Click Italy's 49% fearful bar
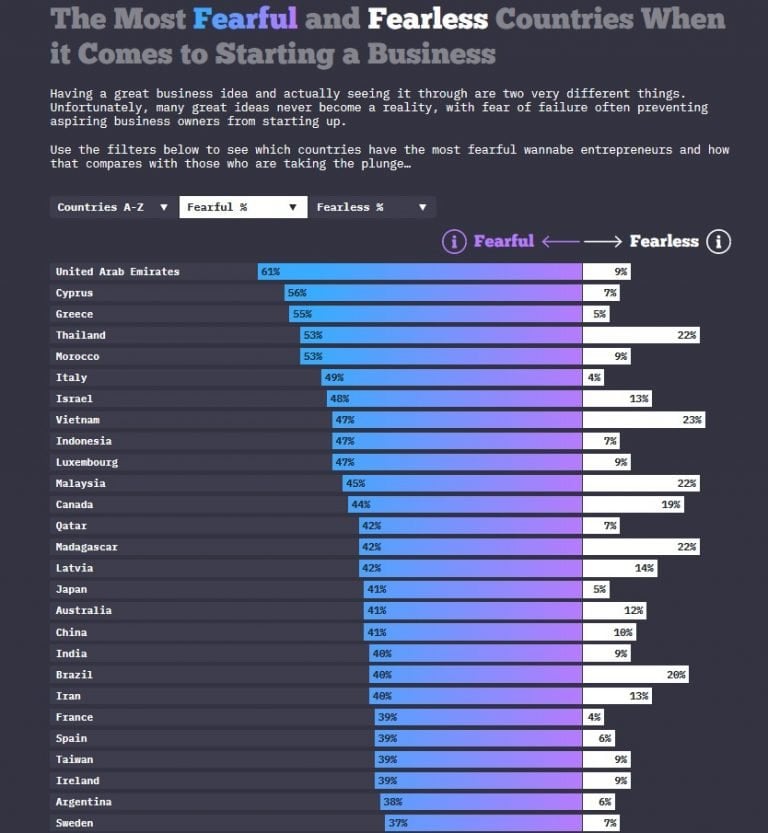Viewport: 768px width, 833px height. [451, 377]
